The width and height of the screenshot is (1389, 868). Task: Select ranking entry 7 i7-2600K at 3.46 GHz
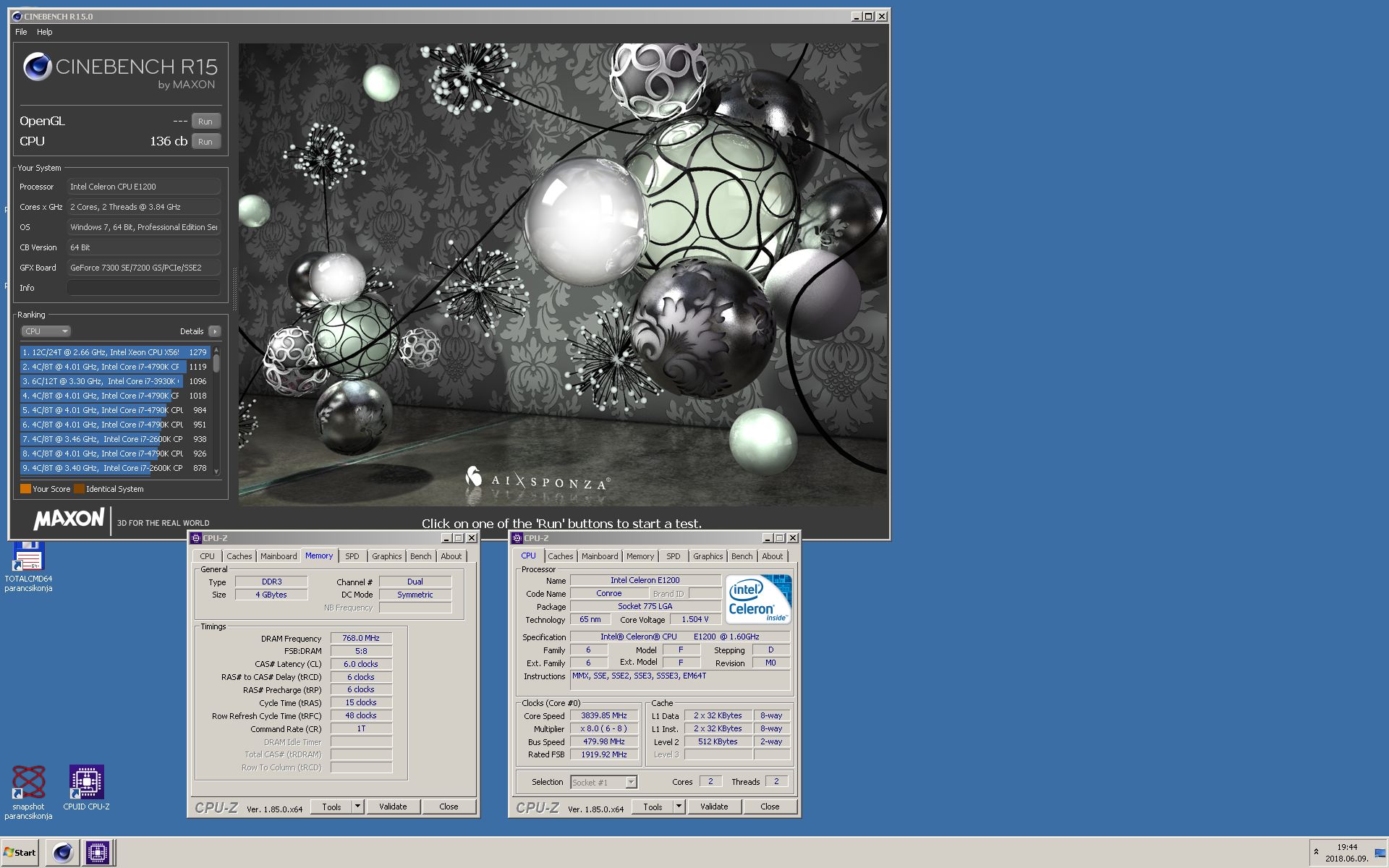(x=114, y=439)
